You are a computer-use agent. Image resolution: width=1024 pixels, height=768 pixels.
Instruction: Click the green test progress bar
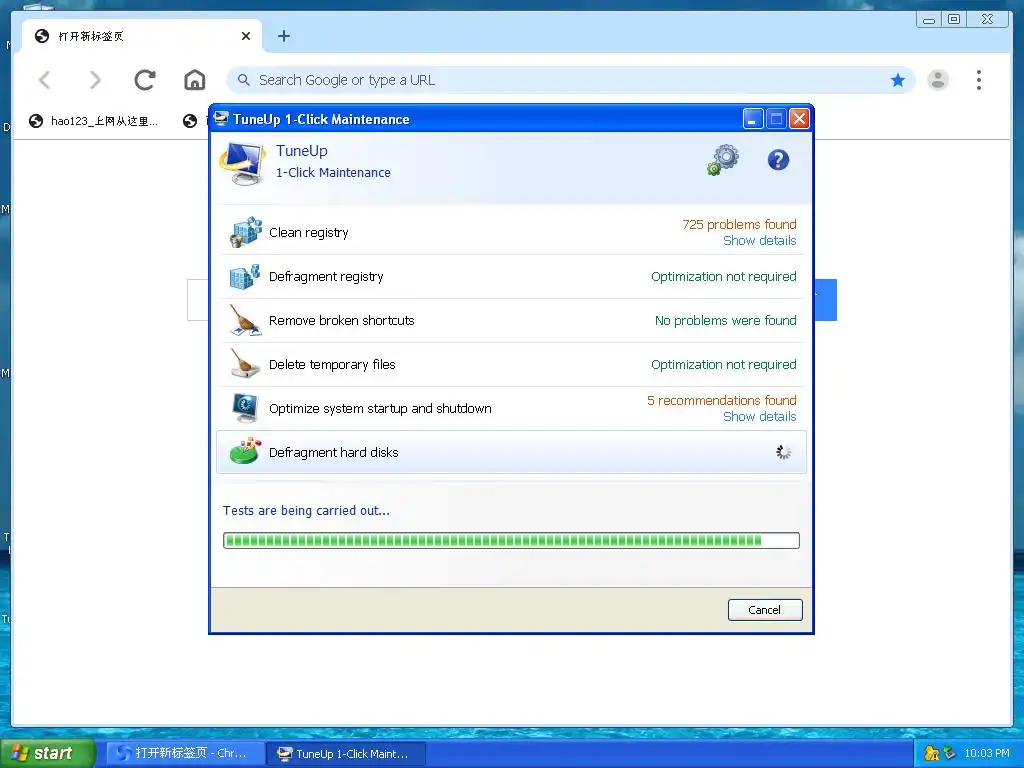coord(511,540)
